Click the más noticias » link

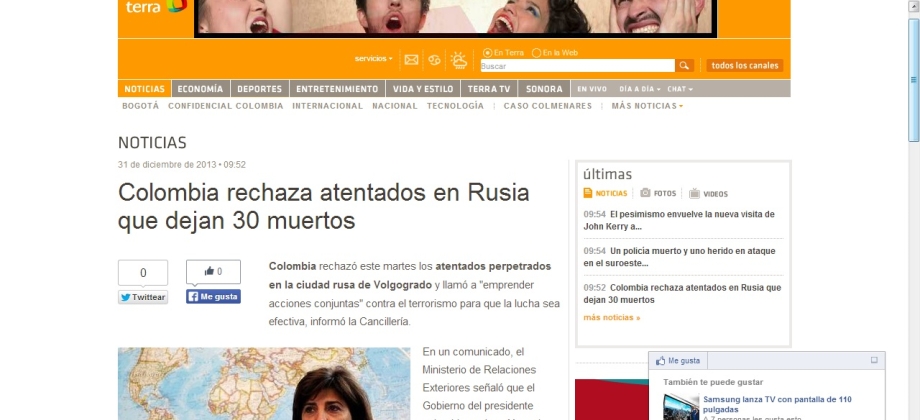(x=611, y=317)
